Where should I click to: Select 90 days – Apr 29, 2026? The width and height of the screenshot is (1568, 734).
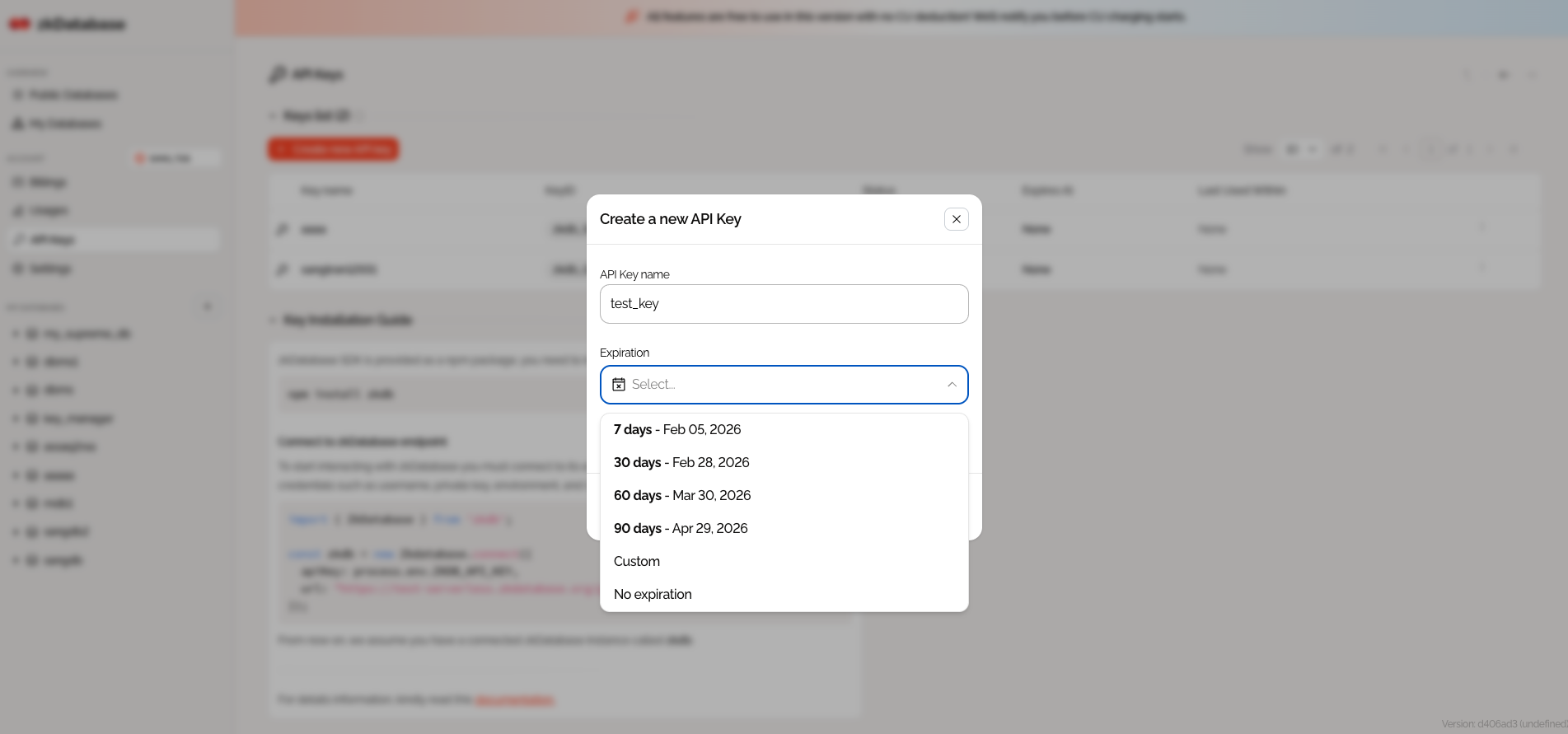(x=784, y=529)
